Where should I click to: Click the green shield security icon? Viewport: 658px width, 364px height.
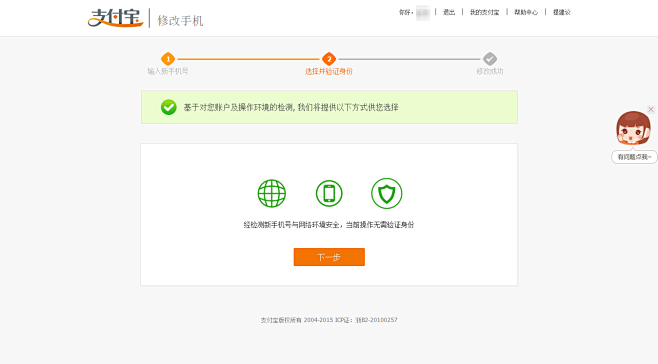click(x=386, y=194)
